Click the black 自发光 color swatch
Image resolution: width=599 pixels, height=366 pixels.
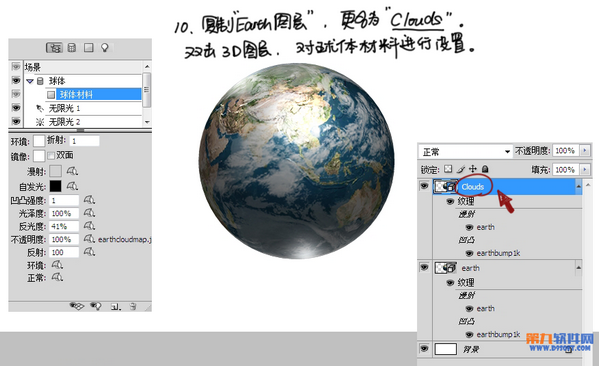pos(55,186)
